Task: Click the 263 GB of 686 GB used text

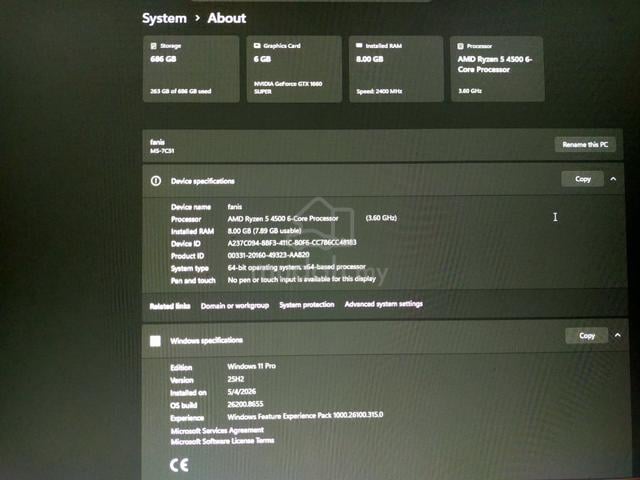Action: (x=180, y=91)
